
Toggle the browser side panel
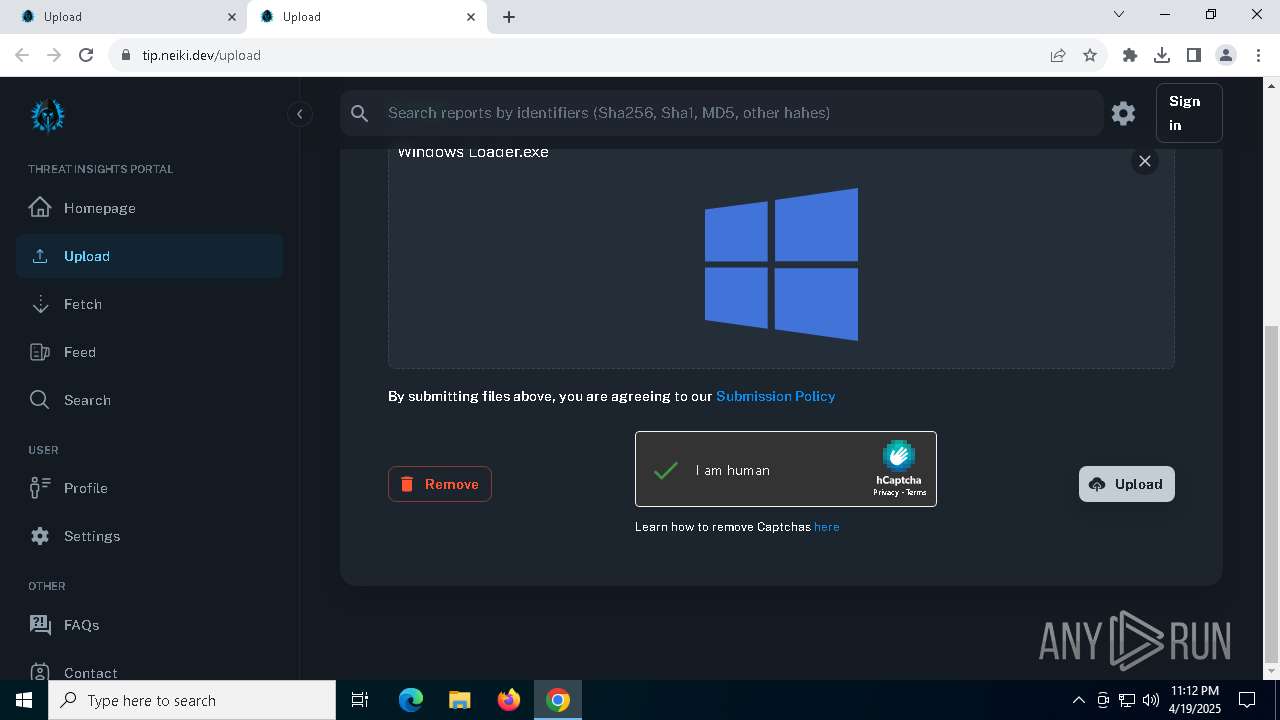pos(1194,55)
